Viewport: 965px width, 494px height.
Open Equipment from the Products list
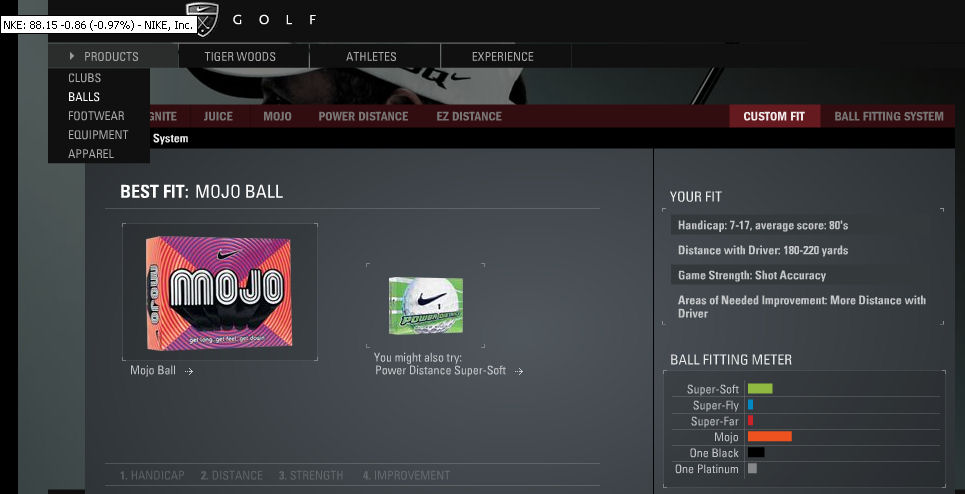coord(98,135)
